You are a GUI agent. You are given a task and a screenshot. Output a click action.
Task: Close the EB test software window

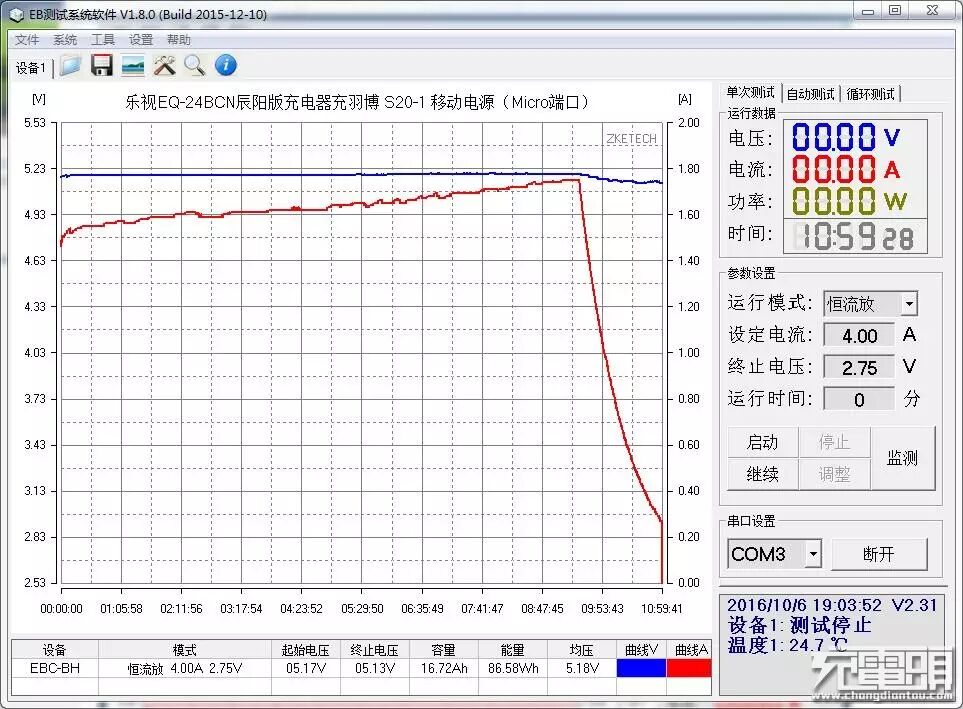click(x=932, y=11)
